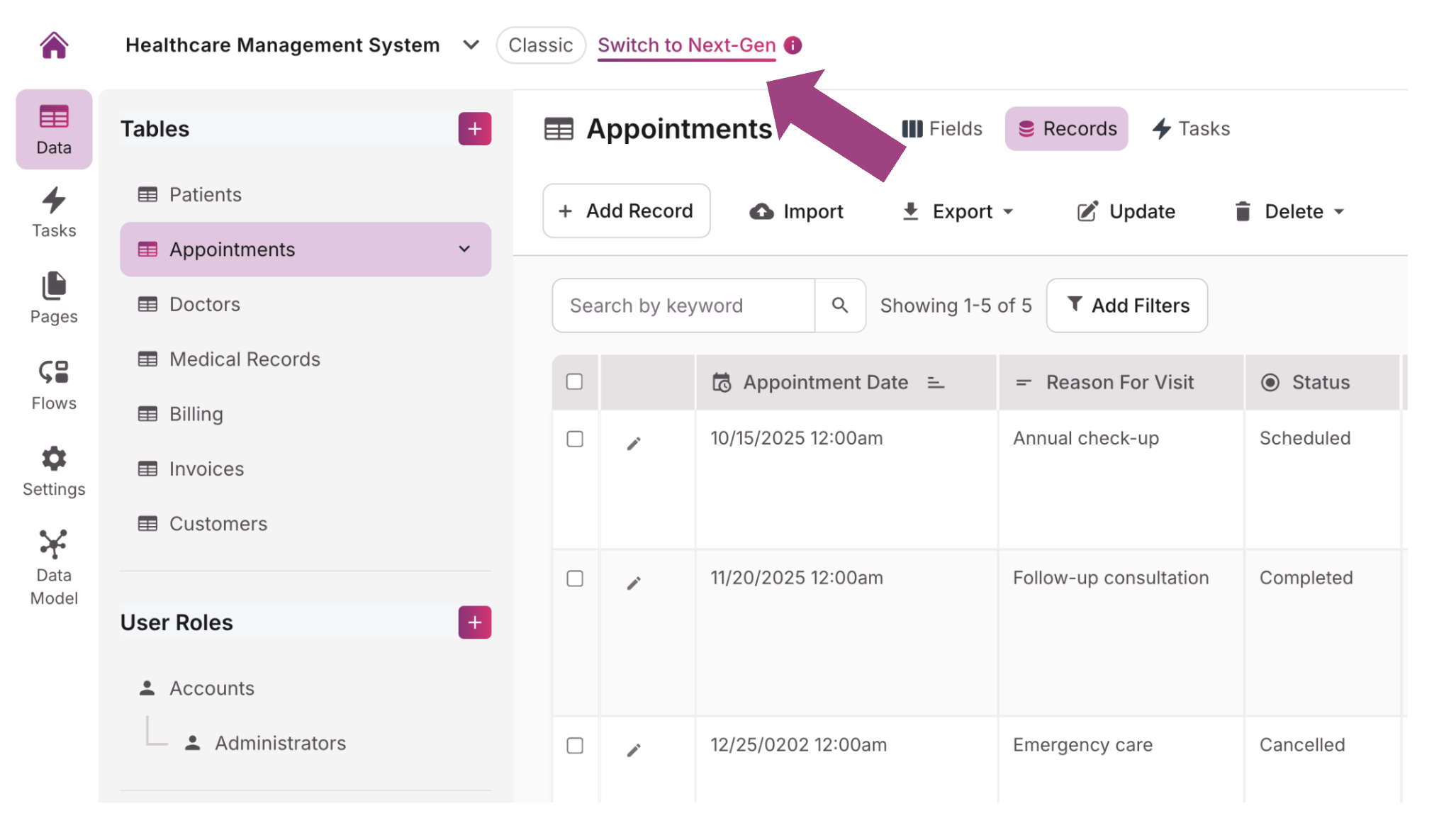Click the search magnifier icon

coord(840,306)
